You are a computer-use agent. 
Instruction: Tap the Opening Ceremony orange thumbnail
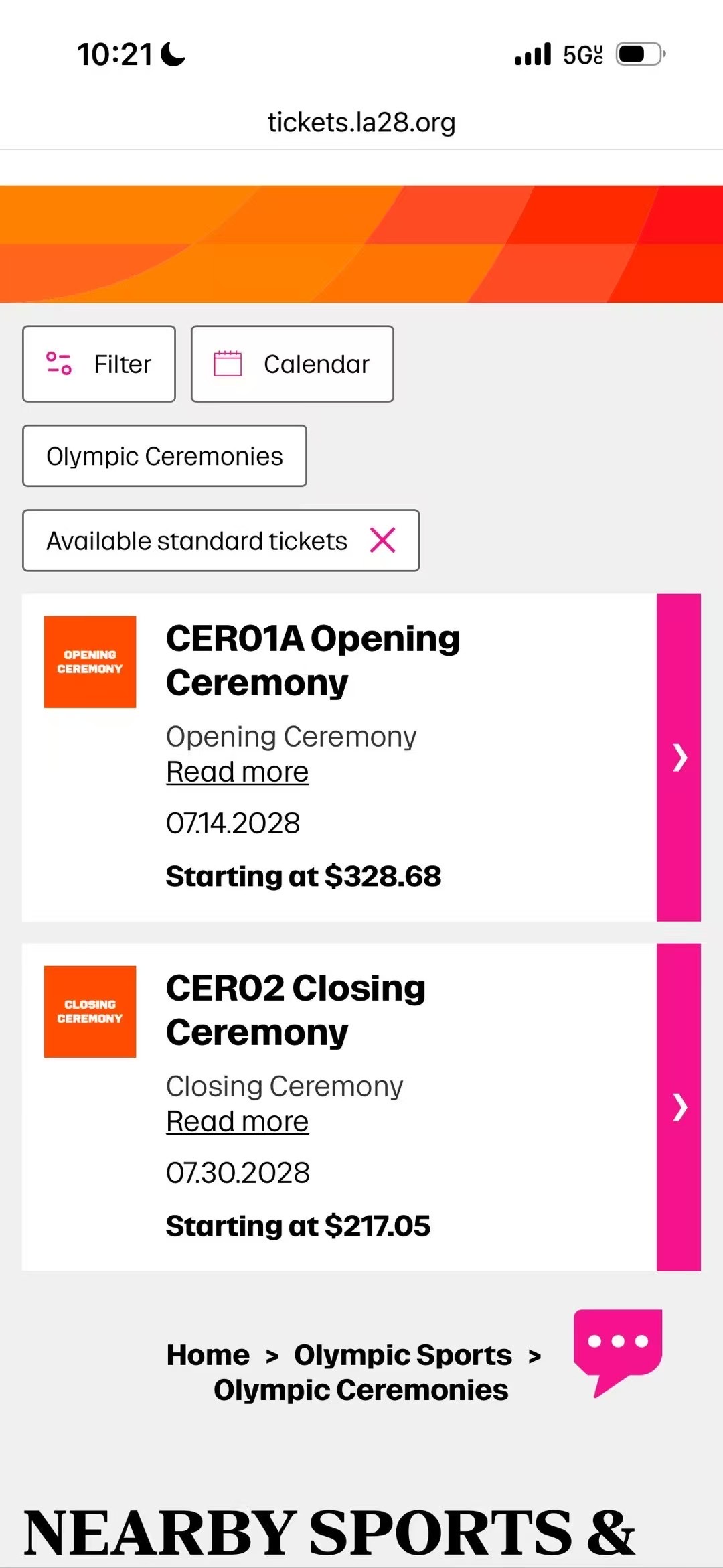[90, 662]
